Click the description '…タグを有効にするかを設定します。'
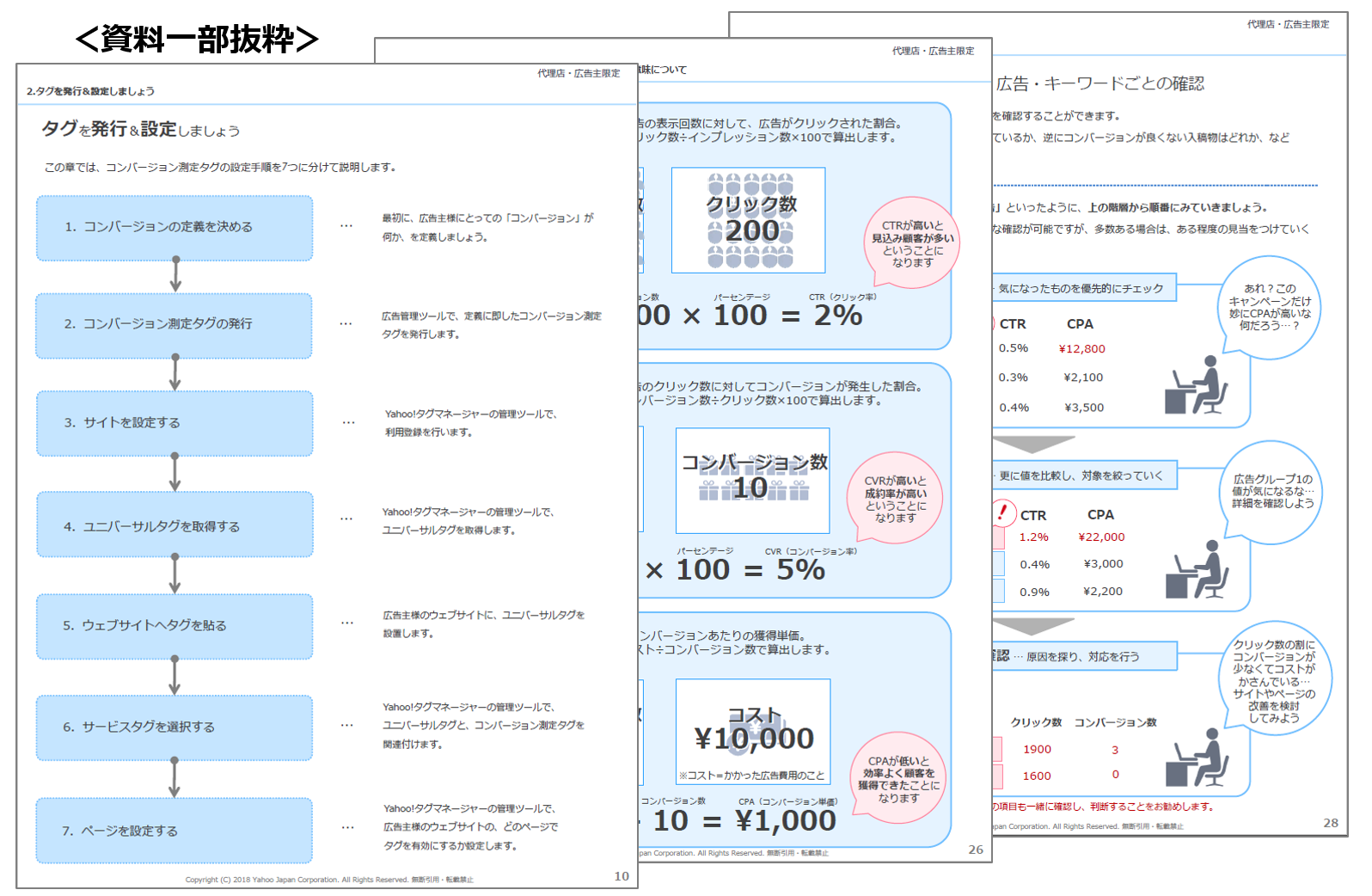This screenshot has width=1372, height=896. [x=471, y=827]
